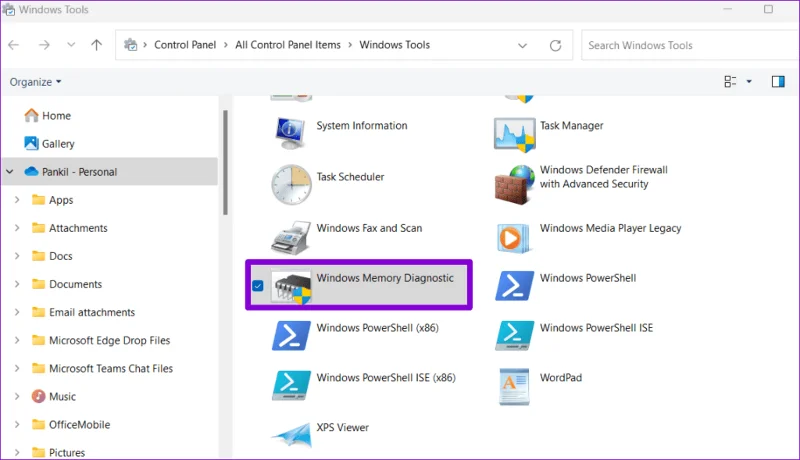800x460 pixels.
Task: Click the Home house icon in sidebar
Action: [x=31, y=115]
